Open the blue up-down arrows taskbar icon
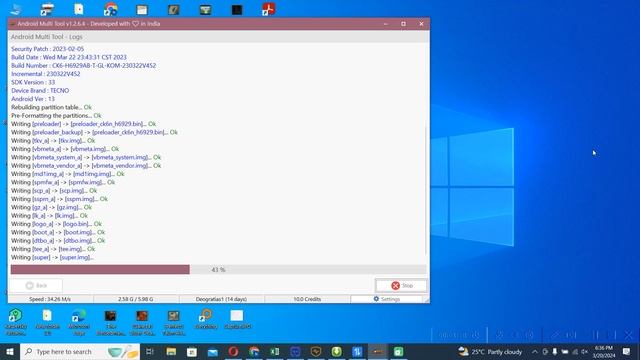 (357, 351)
